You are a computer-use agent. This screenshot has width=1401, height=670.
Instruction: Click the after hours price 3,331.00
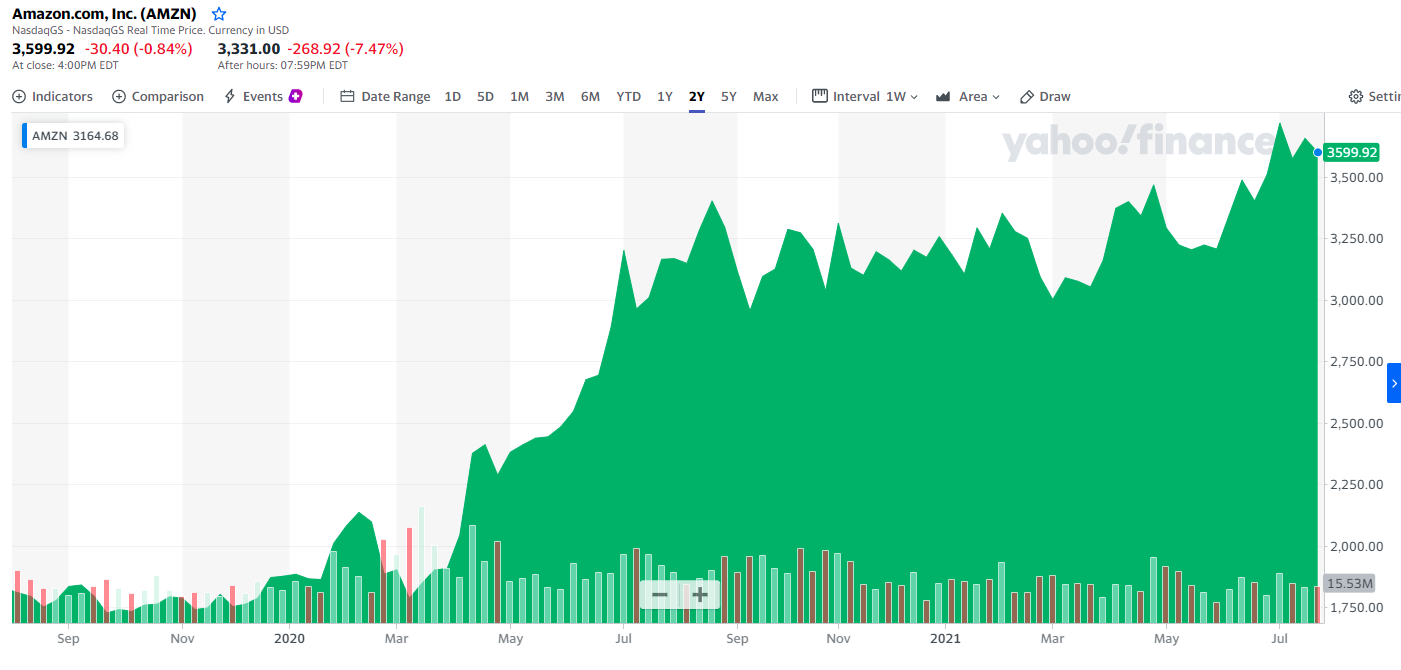pos(249,48)
